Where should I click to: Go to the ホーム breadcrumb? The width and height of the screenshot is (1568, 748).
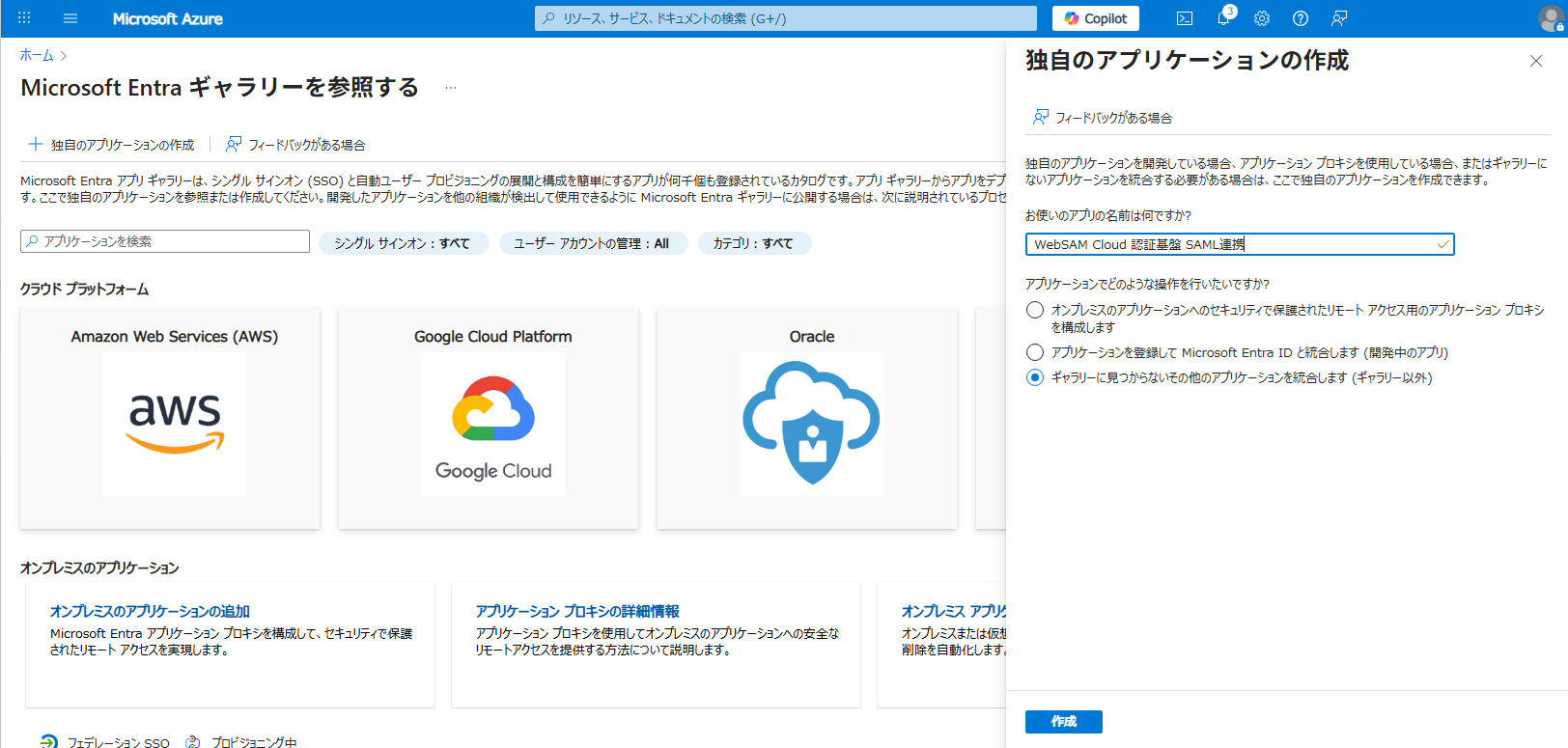37,55
